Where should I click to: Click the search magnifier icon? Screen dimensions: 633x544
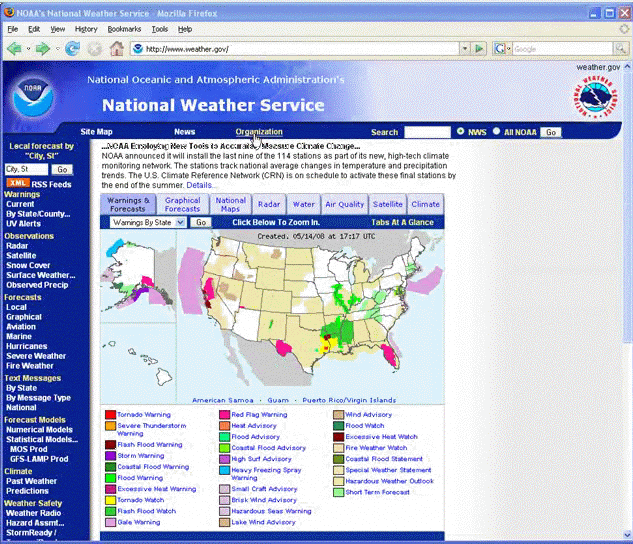tap(620, 49)
